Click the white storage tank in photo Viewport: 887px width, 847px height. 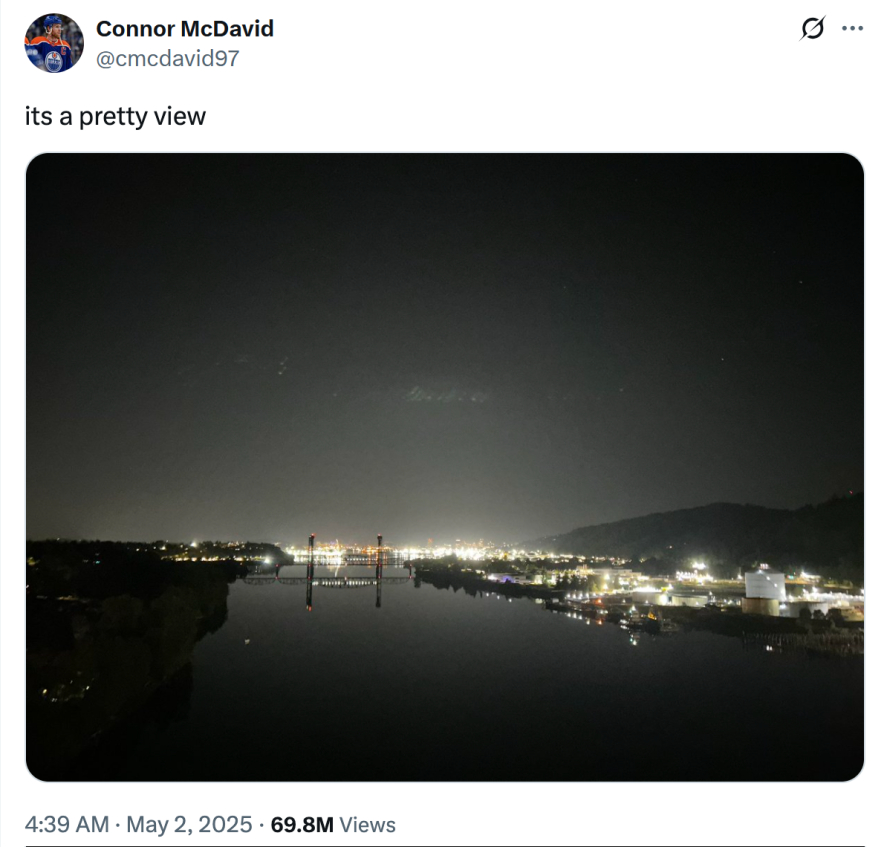(765, 586)
